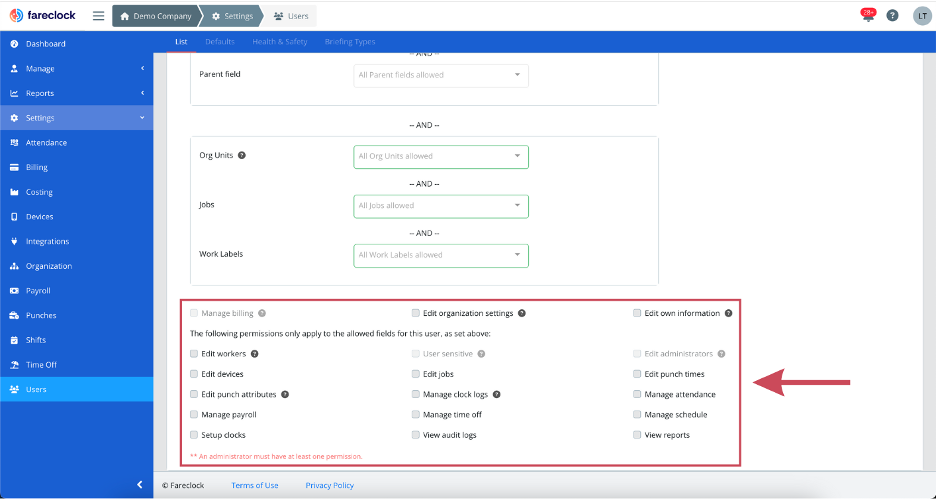Click the Organization icon in sidebar
This screenshot has height=500, width=936.
[14, 266]
